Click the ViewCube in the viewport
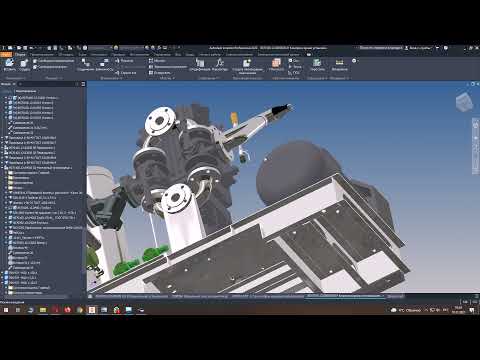This screenshot has width=480, height=360. click(x=464, y=102)
